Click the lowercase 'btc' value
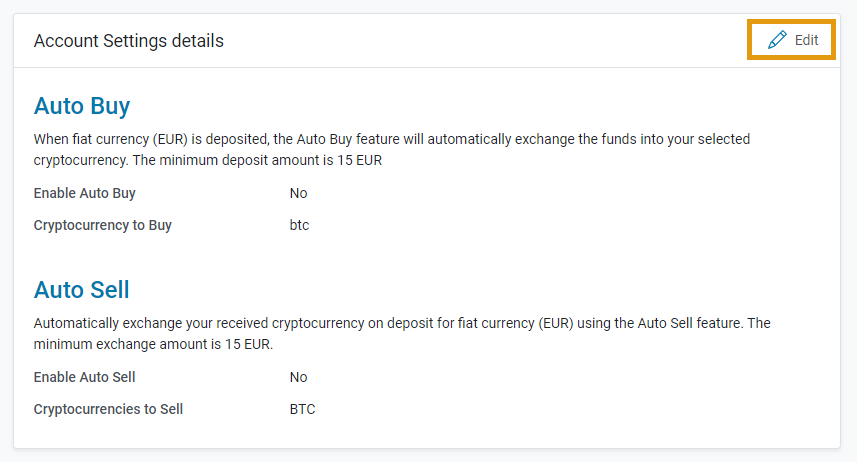The height and width of the screenshot is (462, 857). (x=300, y=225)
